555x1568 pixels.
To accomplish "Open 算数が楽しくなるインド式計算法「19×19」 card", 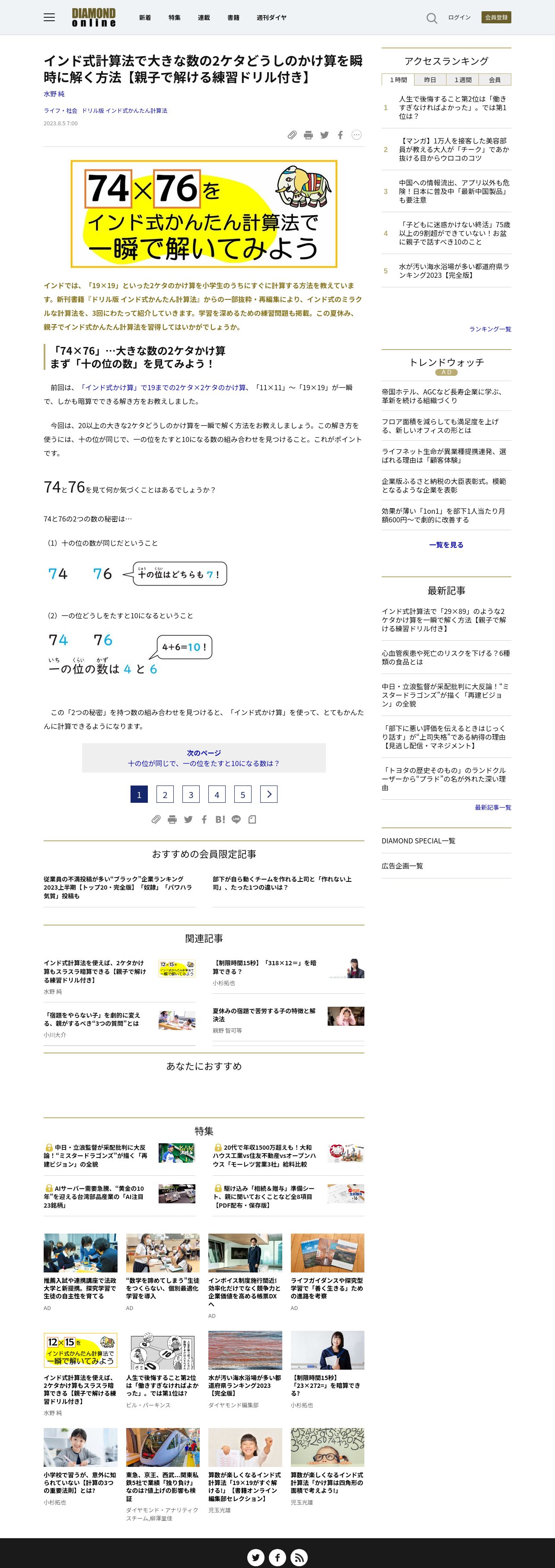I will [x=245, y=1471].
